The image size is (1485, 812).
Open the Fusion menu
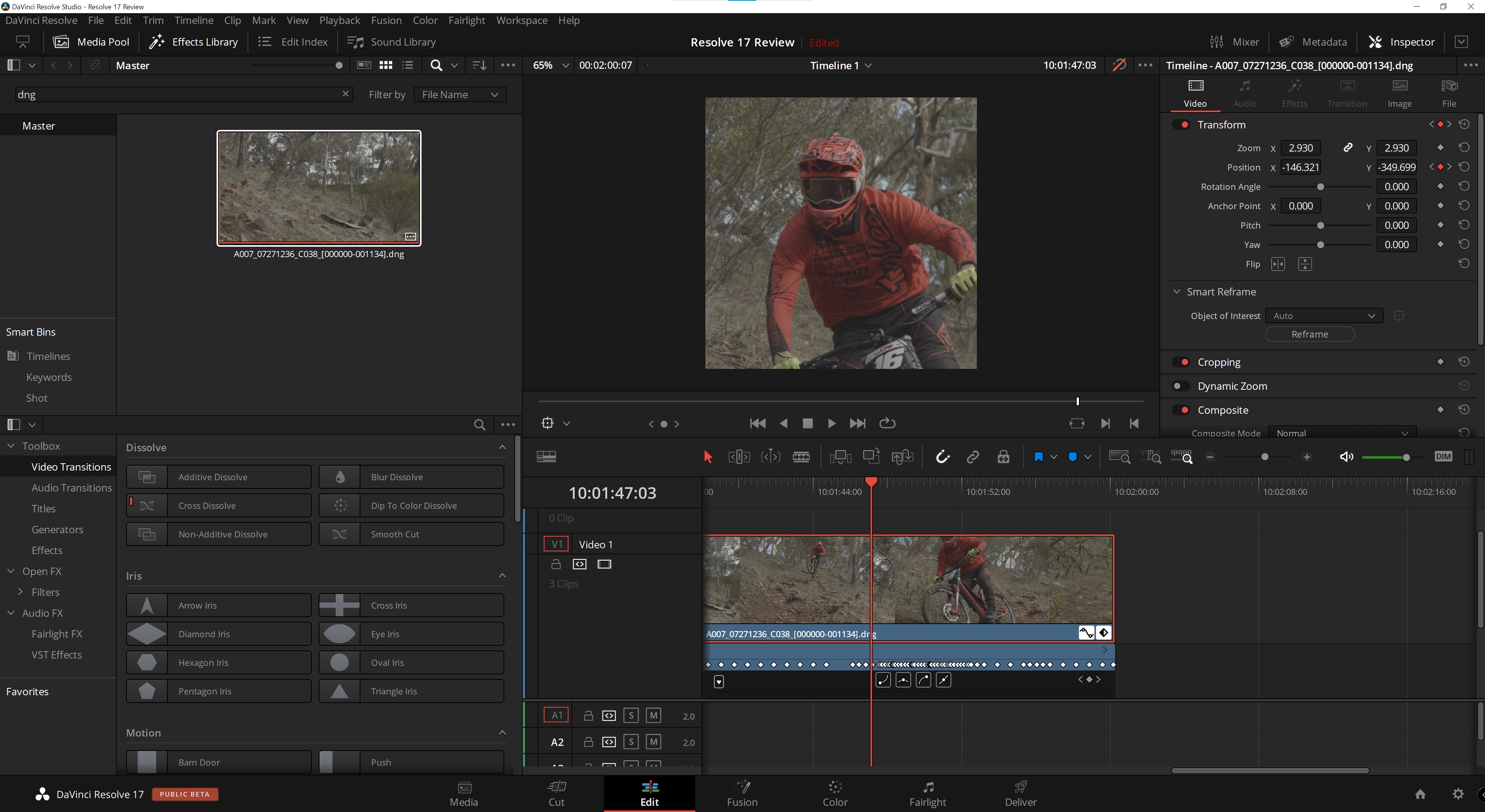pos(386,20)
